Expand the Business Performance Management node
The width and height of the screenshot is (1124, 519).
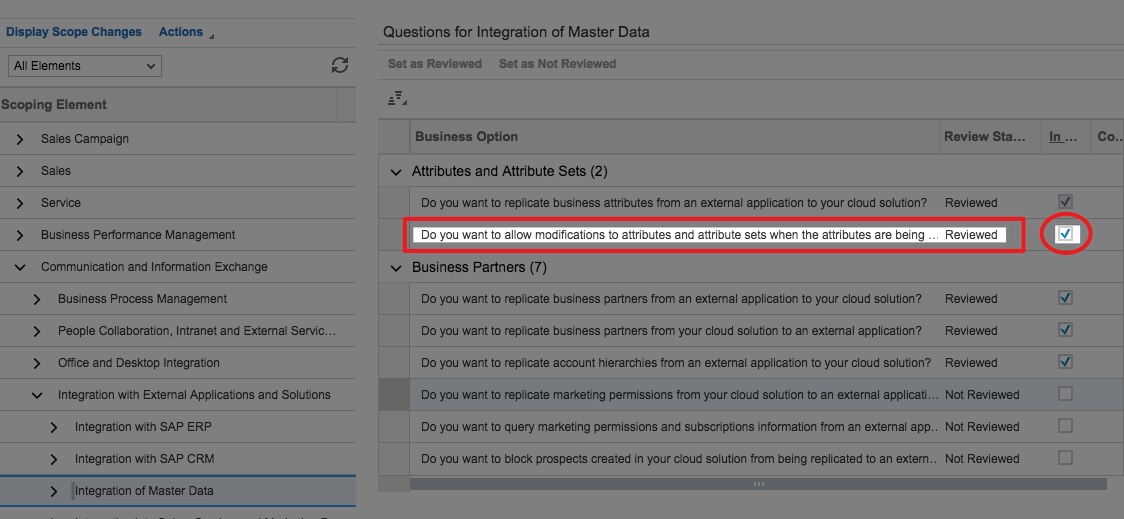(20, 235)
